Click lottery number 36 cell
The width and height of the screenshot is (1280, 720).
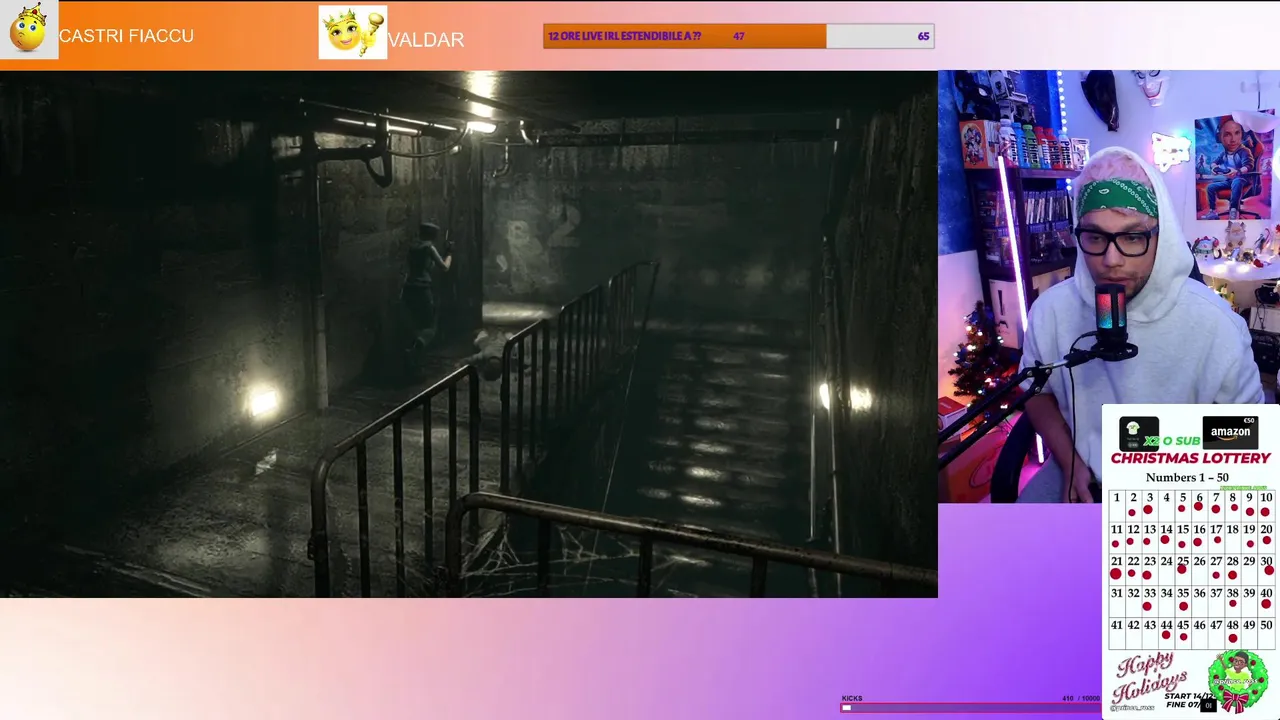tap(1199, 600)
